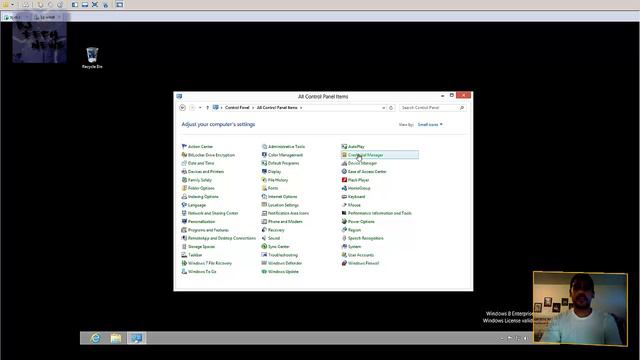Open Windows Firewall
The image size is (640, 360).
coord(360,263)
